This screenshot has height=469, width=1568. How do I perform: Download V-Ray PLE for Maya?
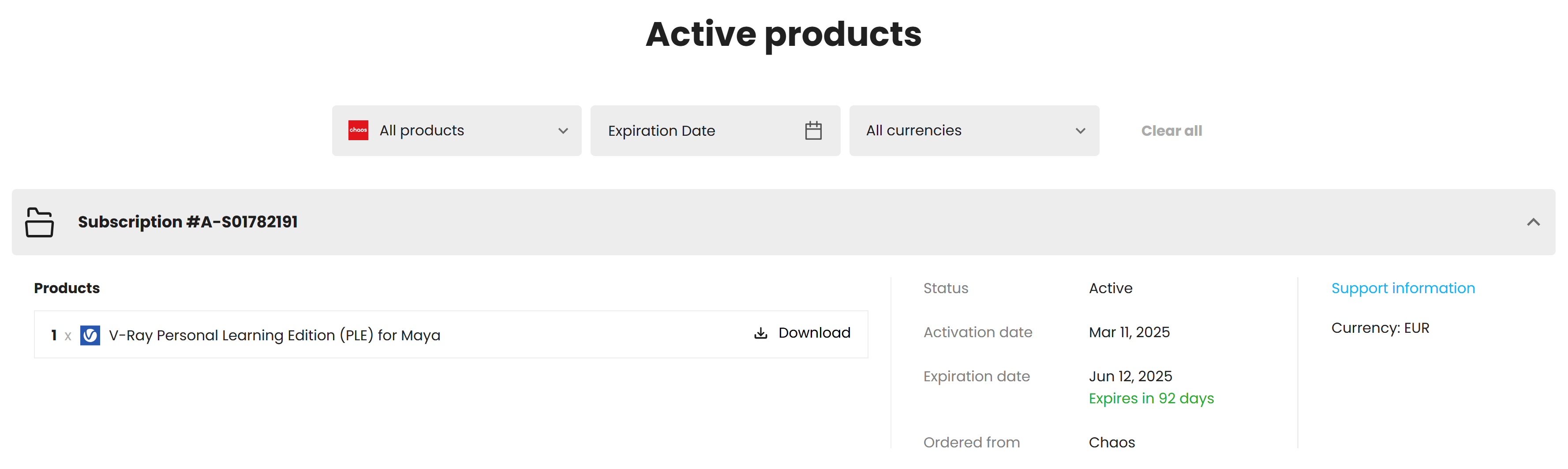(802, 333)
